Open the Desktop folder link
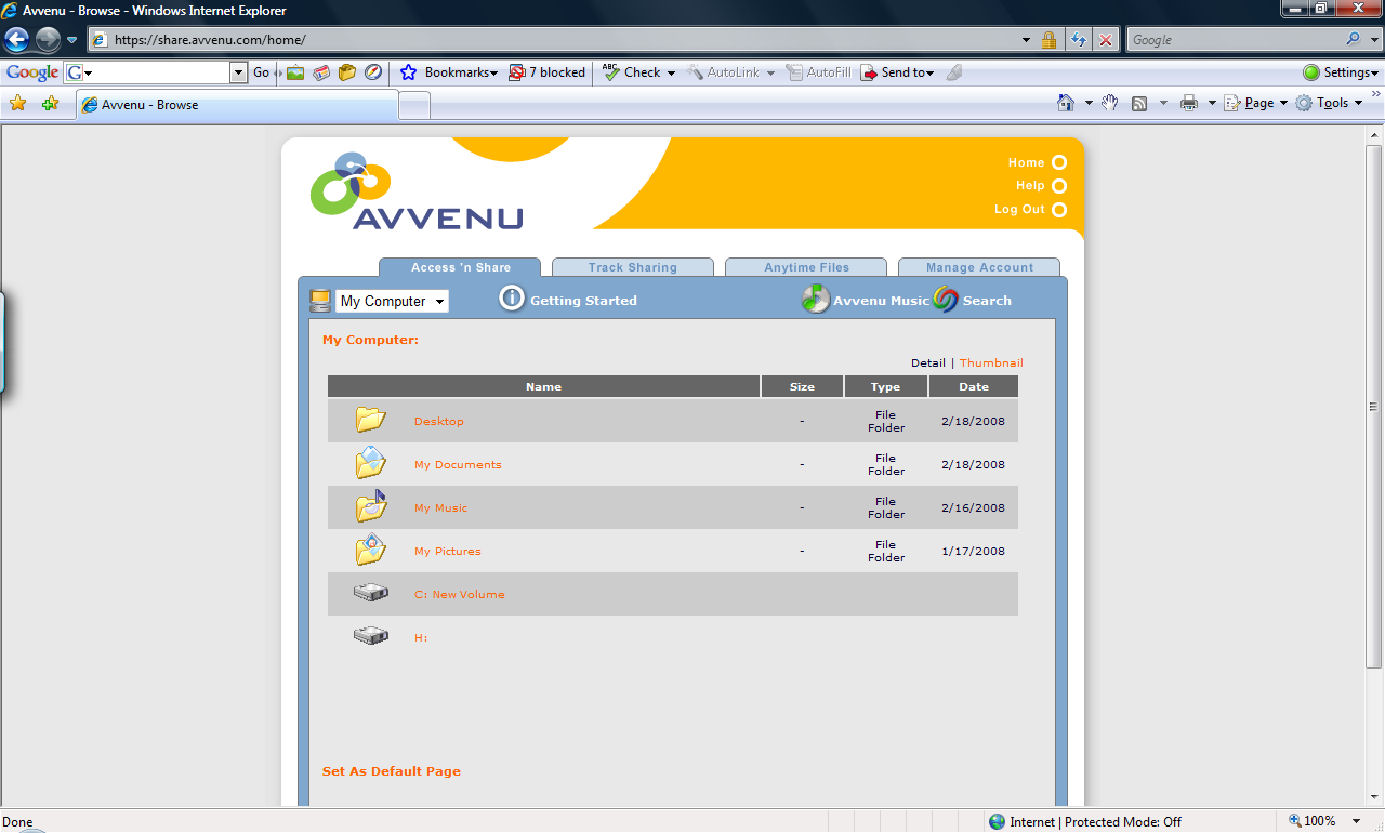 click(439, 421)
